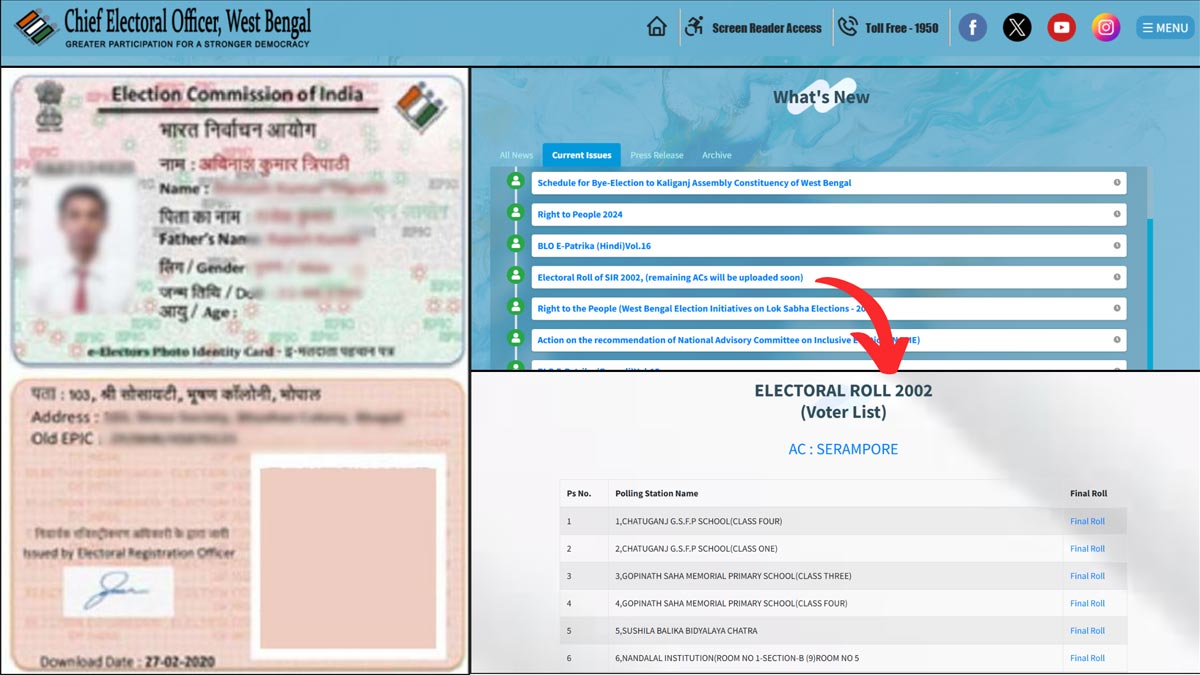Click the clock icon on Kaliganj Bye-Election row
Screen dimensions: 1200x675
pyautogui.click(x=1117, y=183)
